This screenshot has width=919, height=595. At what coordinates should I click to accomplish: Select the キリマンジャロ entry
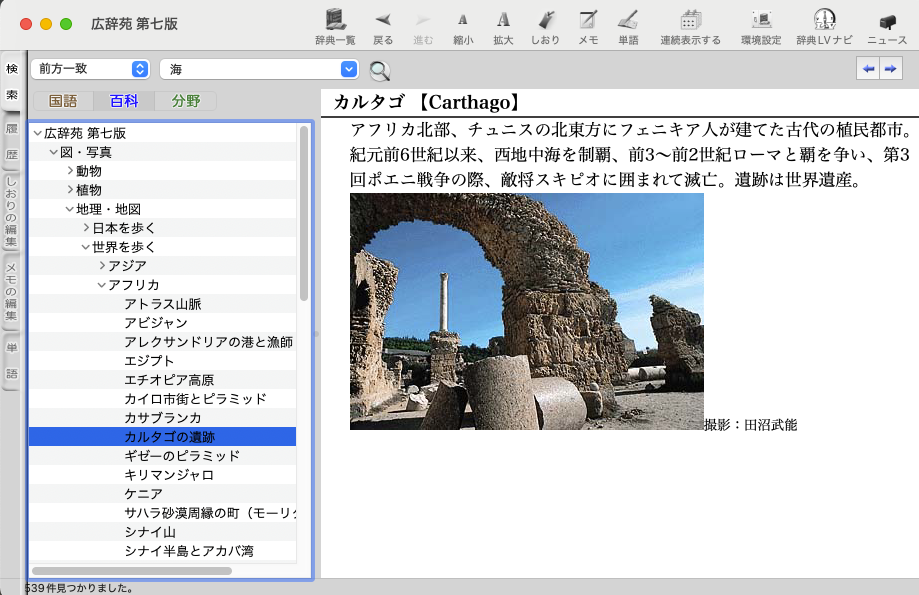[167, 475]
